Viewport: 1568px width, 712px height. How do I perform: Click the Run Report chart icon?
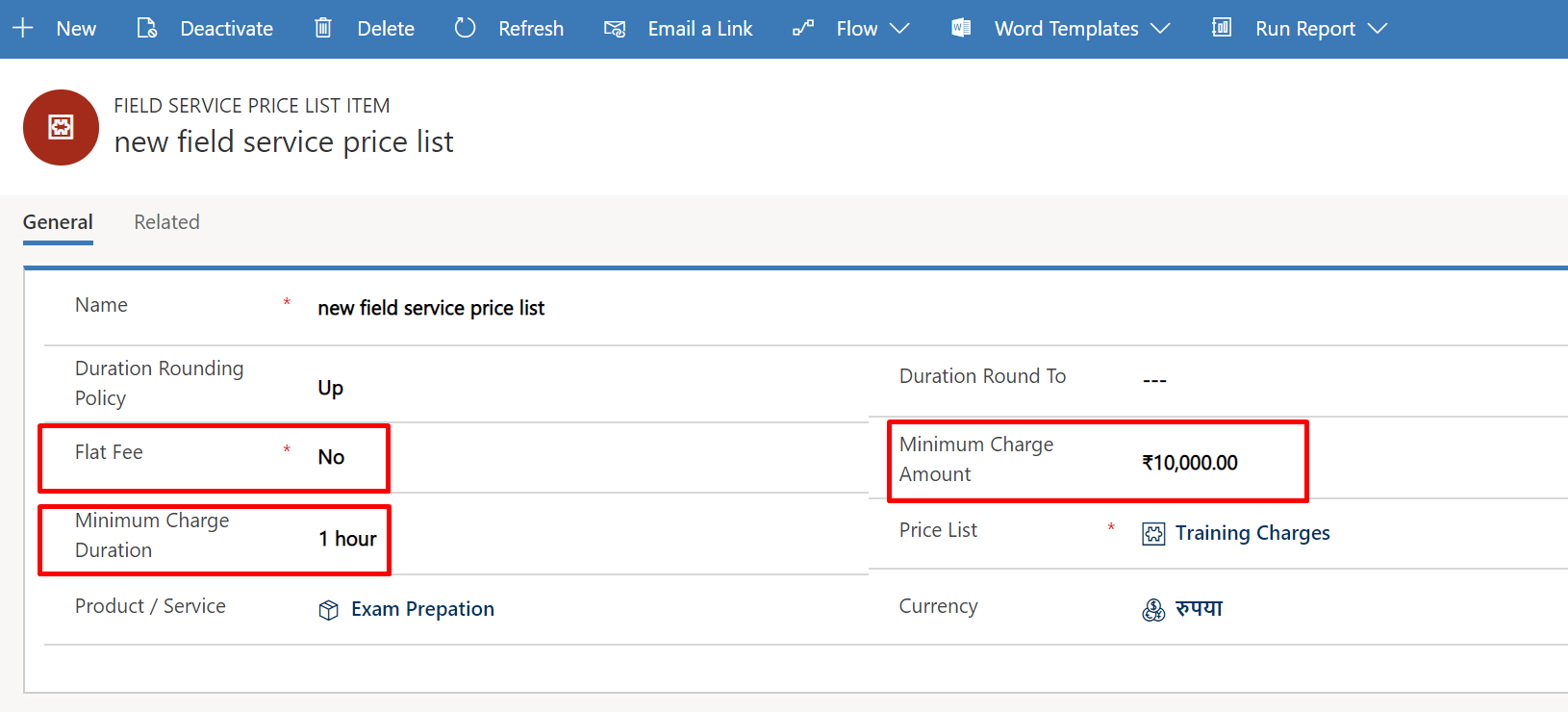coord(1222,29)
